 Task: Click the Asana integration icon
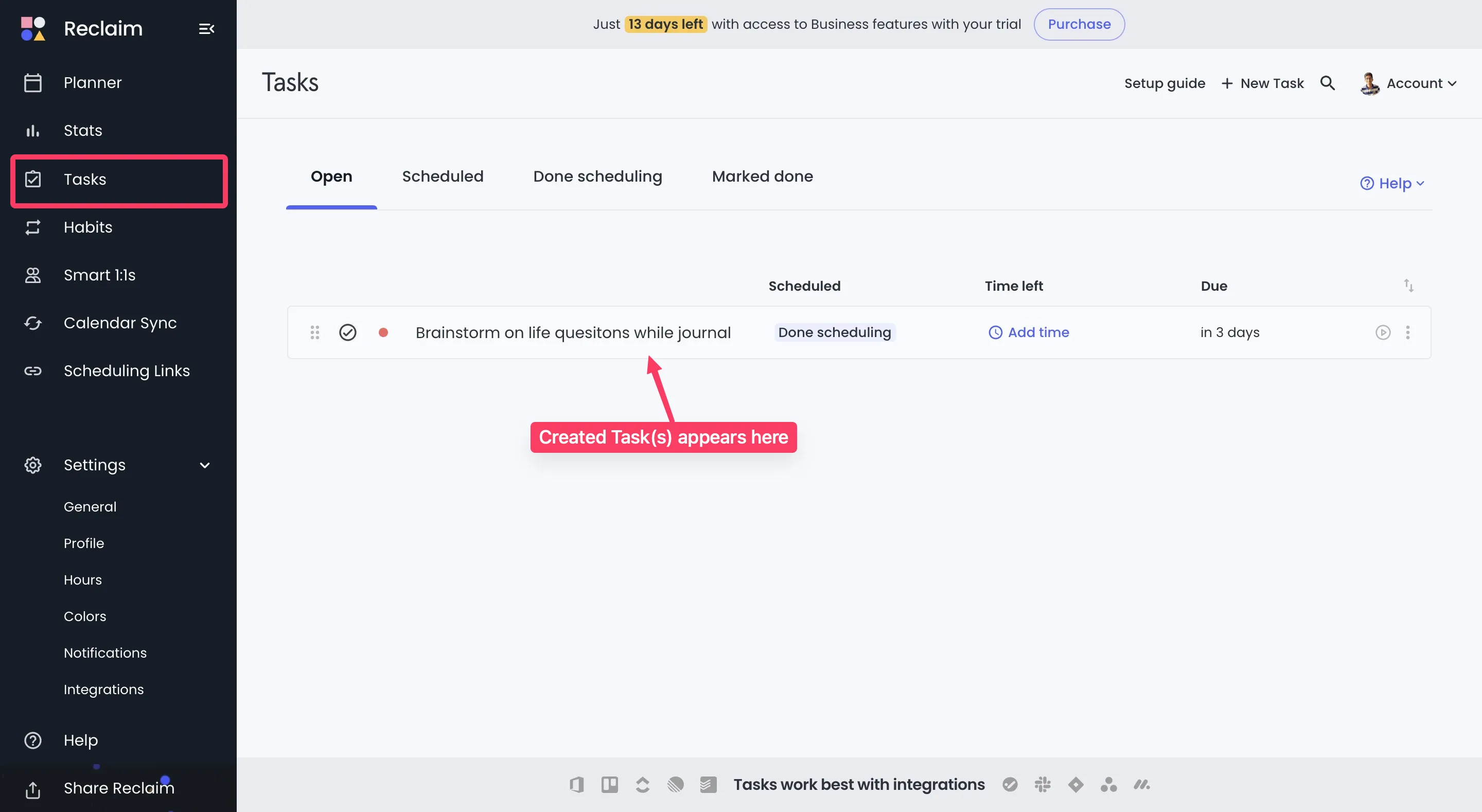pos(1108,785)
